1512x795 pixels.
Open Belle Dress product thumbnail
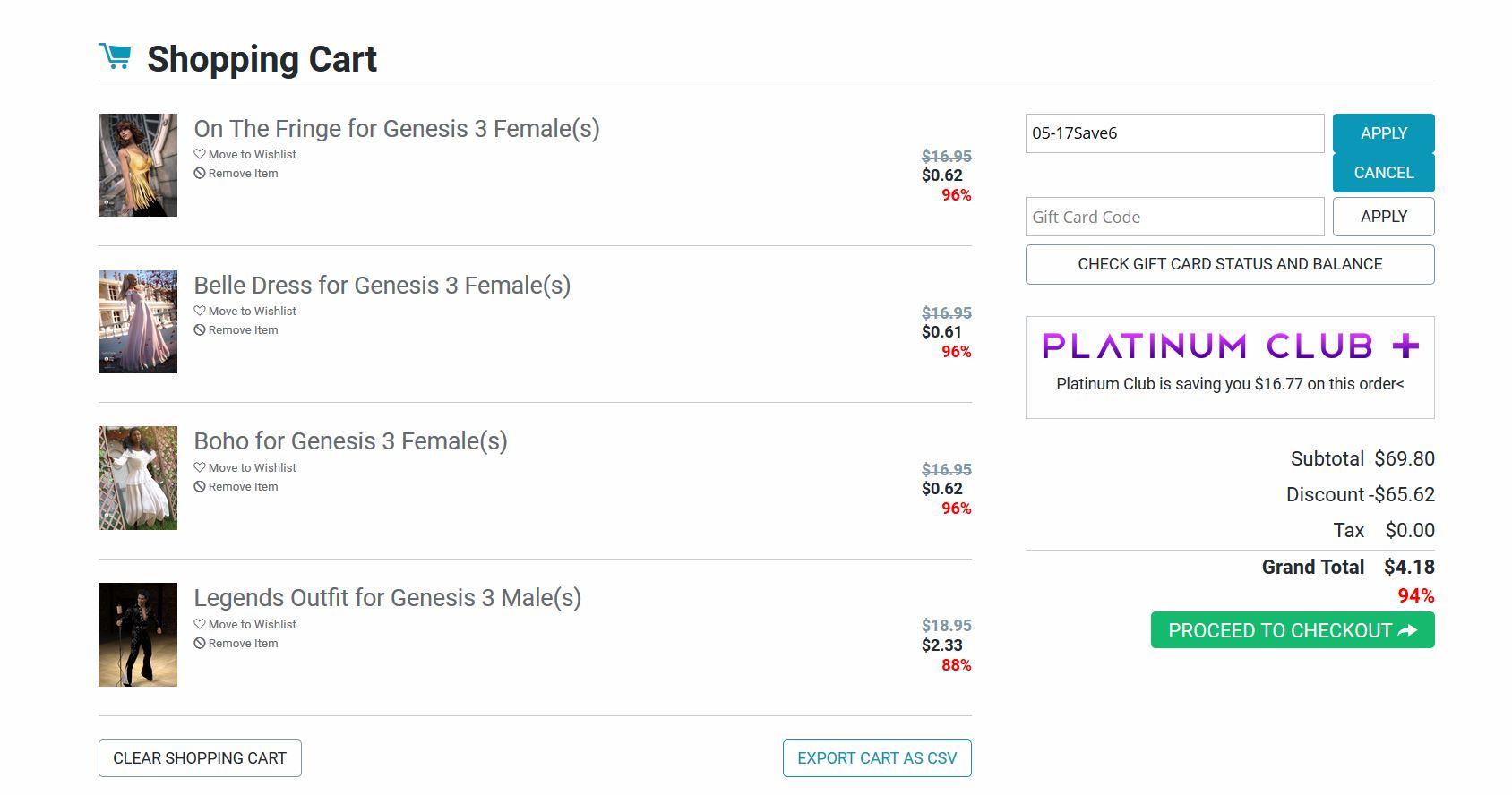[138, 321]
